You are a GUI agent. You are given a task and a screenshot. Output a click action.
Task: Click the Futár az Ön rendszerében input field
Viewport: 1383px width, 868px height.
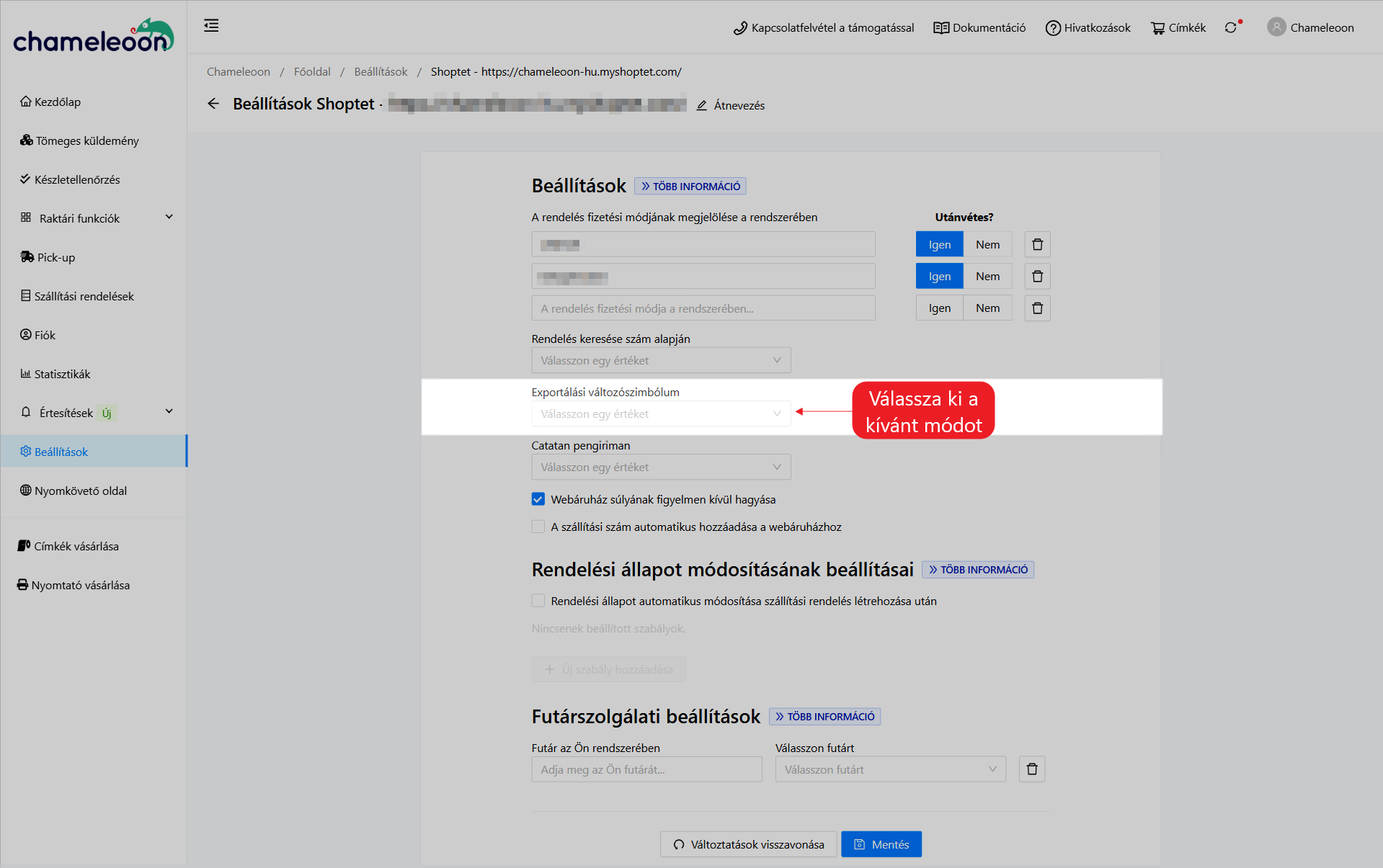[646, 769]
